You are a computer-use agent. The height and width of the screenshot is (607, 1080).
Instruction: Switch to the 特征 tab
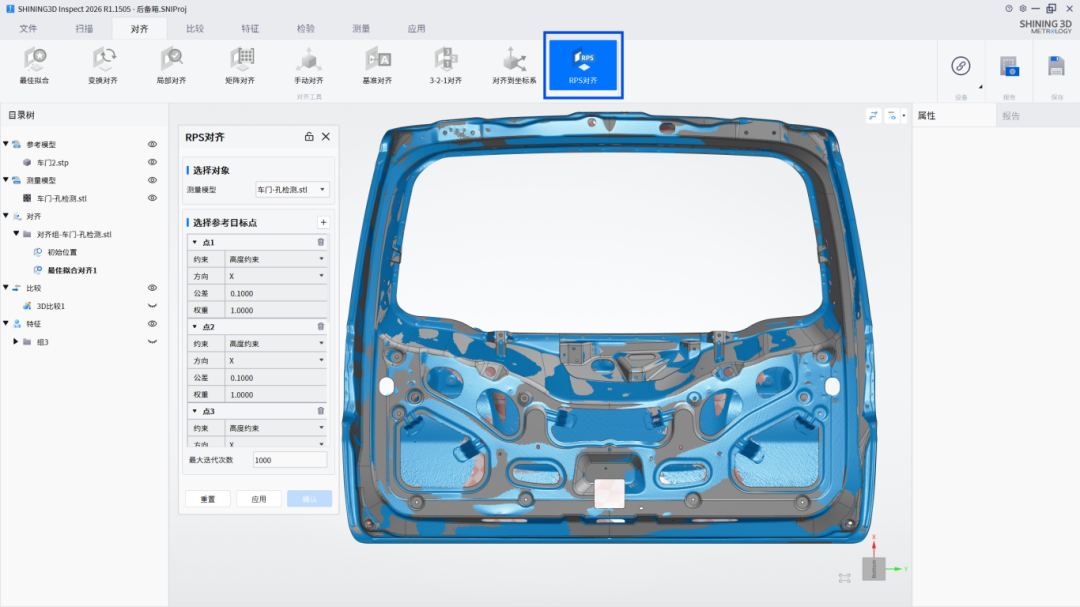coord(250,29)
